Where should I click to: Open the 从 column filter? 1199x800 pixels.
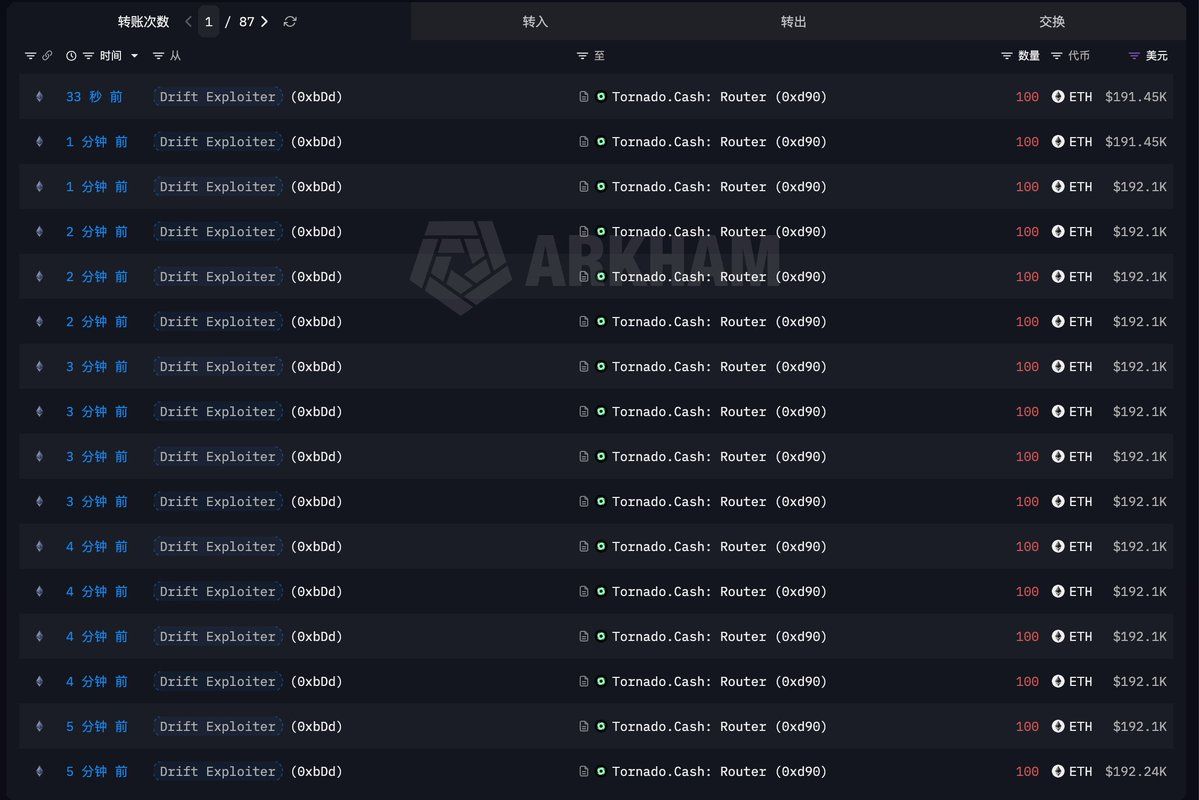coord(158,56)
